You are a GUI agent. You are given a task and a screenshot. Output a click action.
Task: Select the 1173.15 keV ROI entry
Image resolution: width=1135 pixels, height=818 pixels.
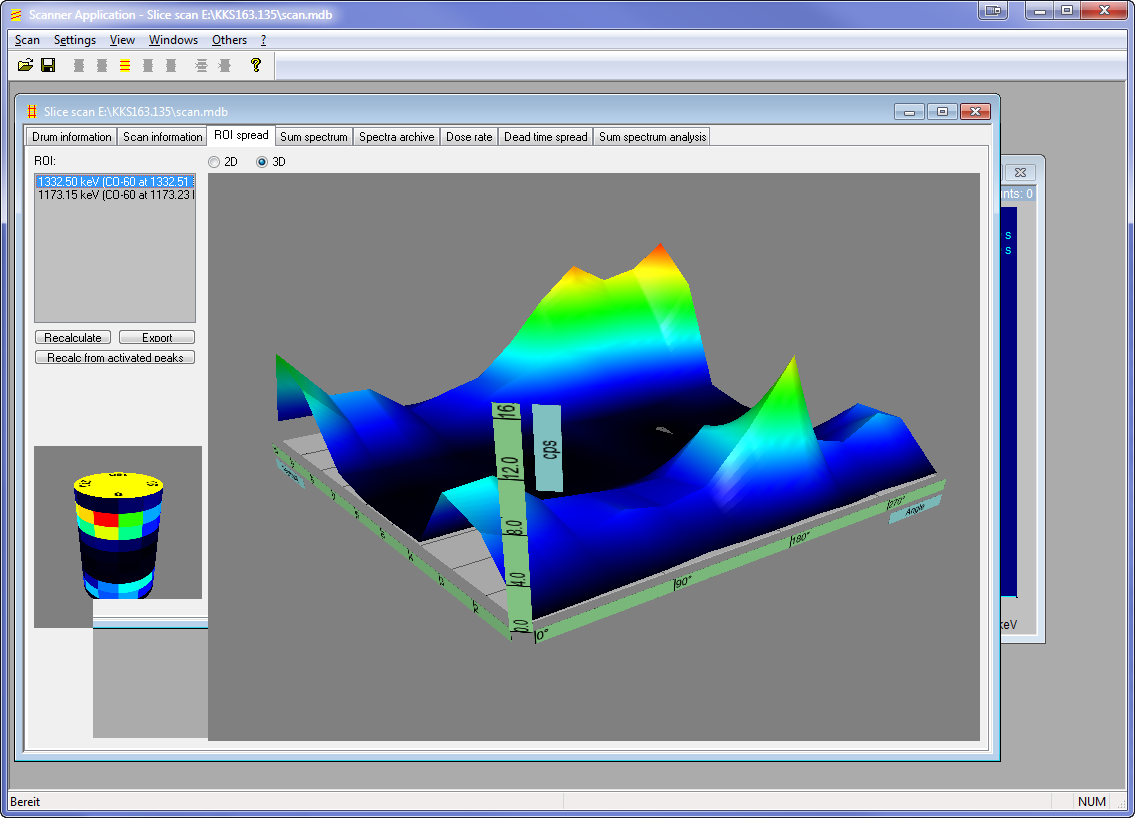[x=115, y=195]
